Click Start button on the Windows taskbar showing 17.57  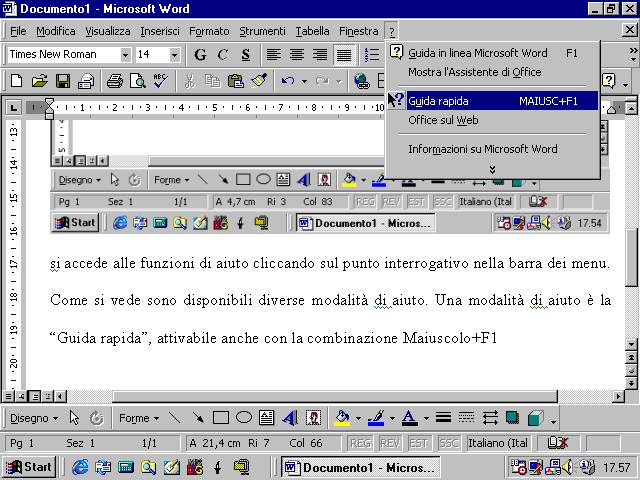coord(29,467)
